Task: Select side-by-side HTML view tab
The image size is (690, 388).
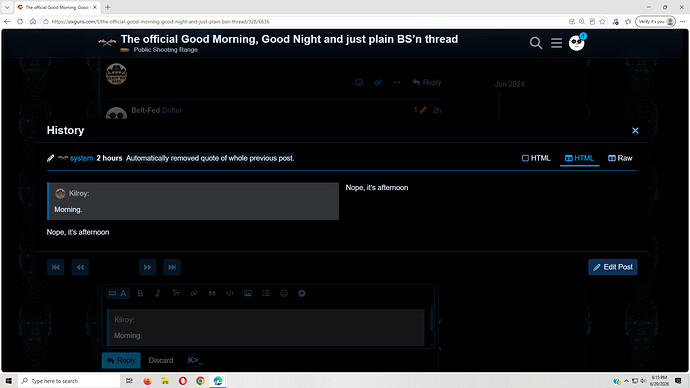Action: (x=579, y=158)
